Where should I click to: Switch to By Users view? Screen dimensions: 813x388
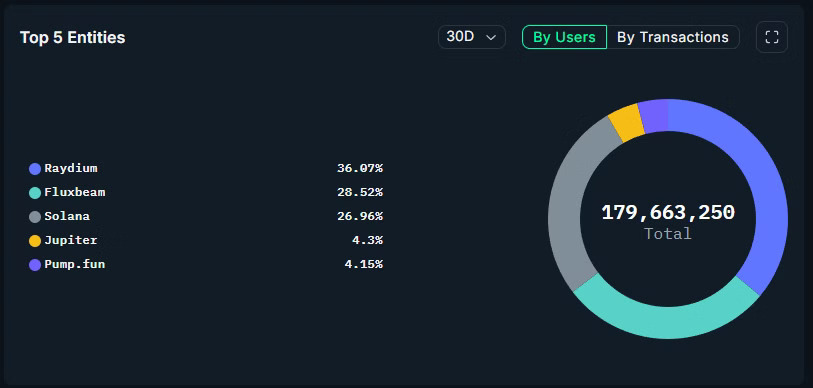tap(564, 37)
